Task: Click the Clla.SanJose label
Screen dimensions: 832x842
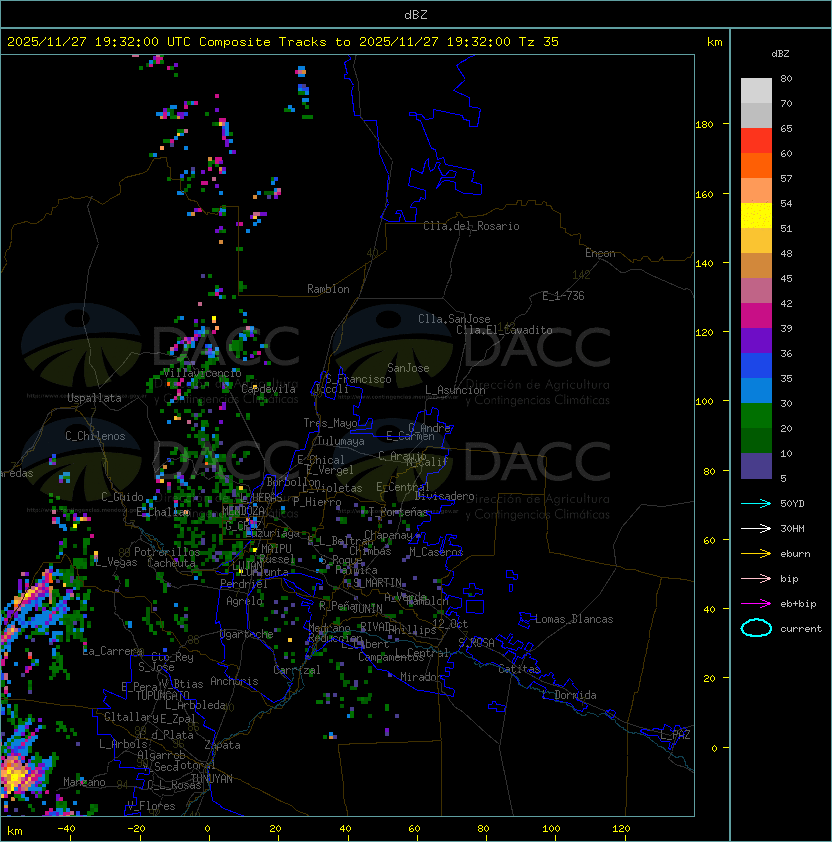Action: click(454, 319)
